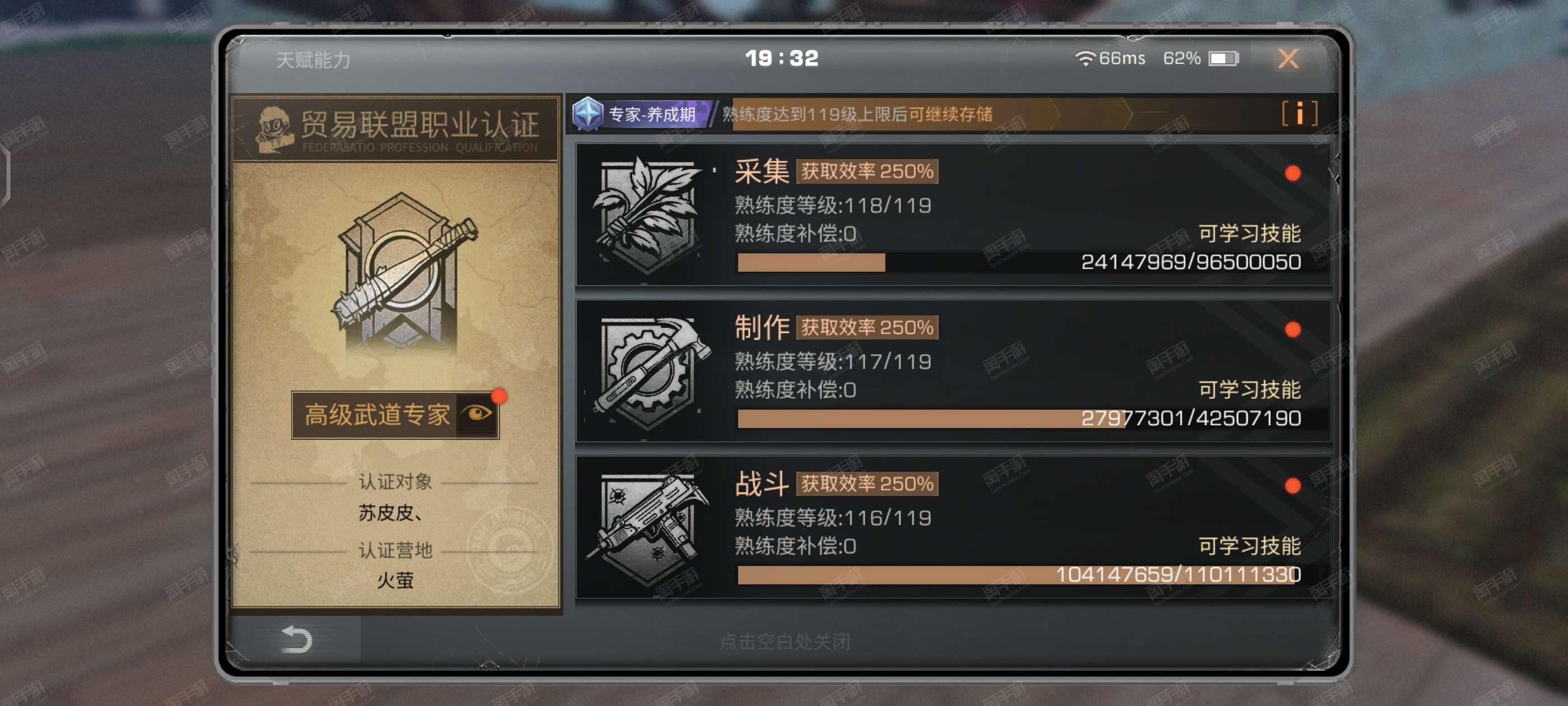Click the 高级武道专家 title button

point(376,414)
